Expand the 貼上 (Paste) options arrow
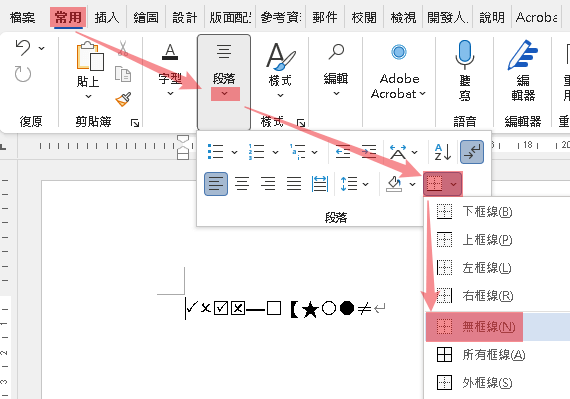Viewport: 570px width, 399px height. point(88,96)
